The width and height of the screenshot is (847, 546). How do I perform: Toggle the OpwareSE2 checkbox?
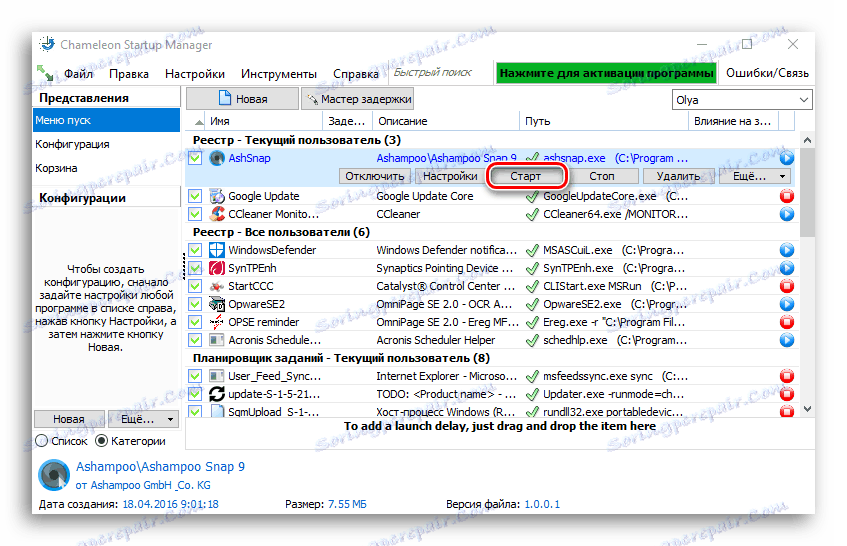tap(195, 304)
